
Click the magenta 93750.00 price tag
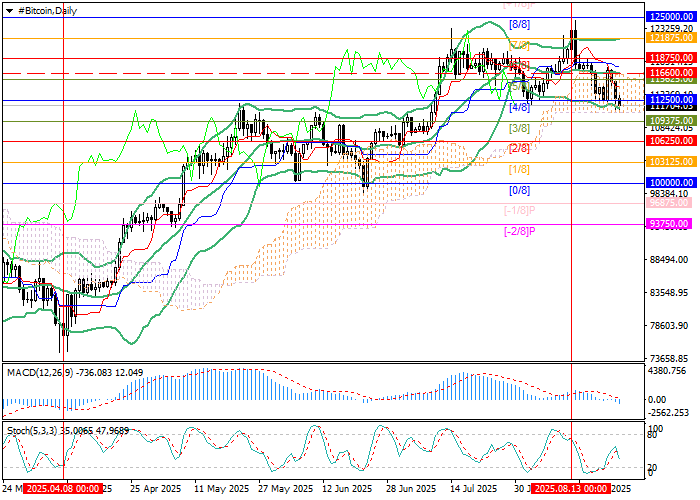click(x=671, y=225)
